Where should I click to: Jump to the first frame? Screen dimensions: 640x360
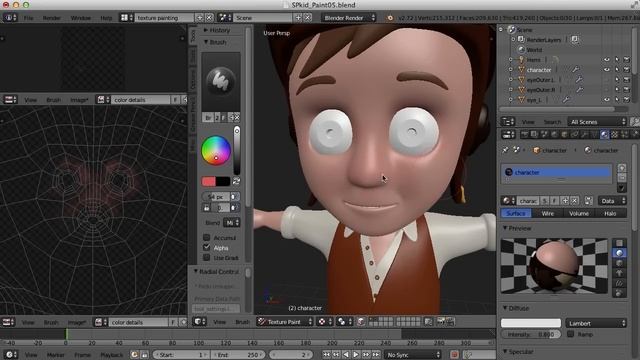(x=326, y=355)
